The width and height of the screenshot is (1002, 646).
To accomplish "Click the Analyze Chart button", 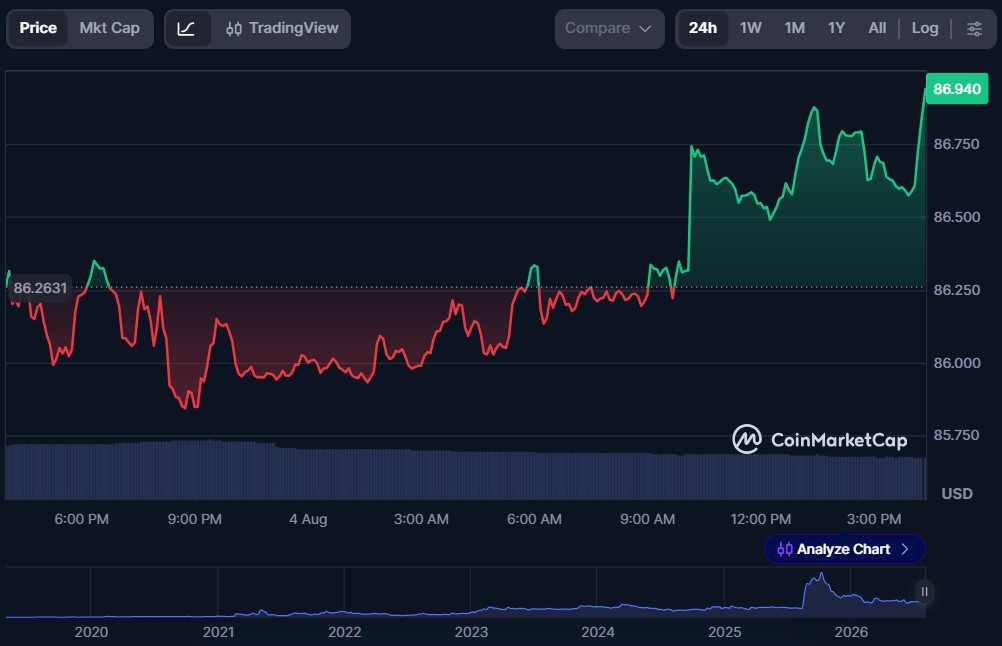I will click(x=844, y=549).
